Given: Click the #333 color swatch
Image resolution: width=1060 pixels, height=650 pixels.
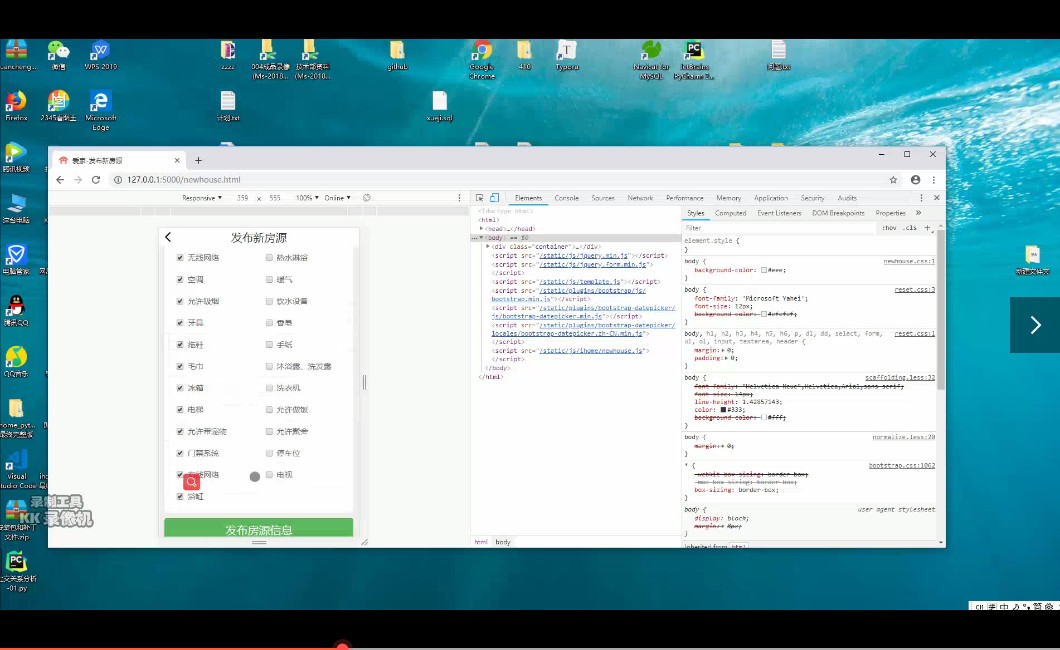Looking at the screenshot, I should pyautogui.click(x=723, y=409).
